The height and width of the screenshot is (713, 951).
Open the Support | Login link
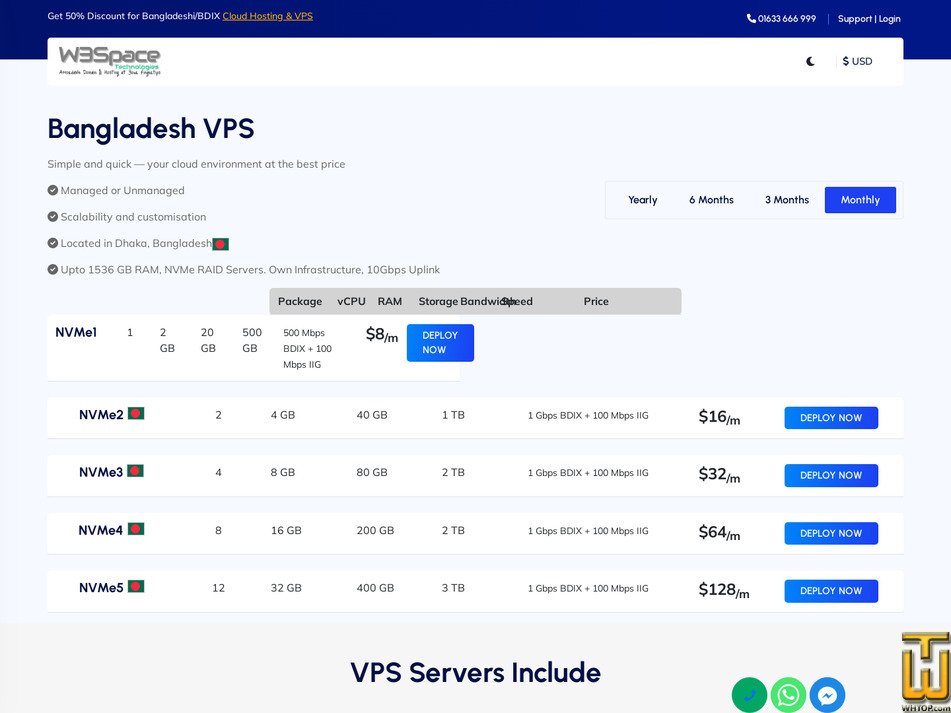pos(869,19)
